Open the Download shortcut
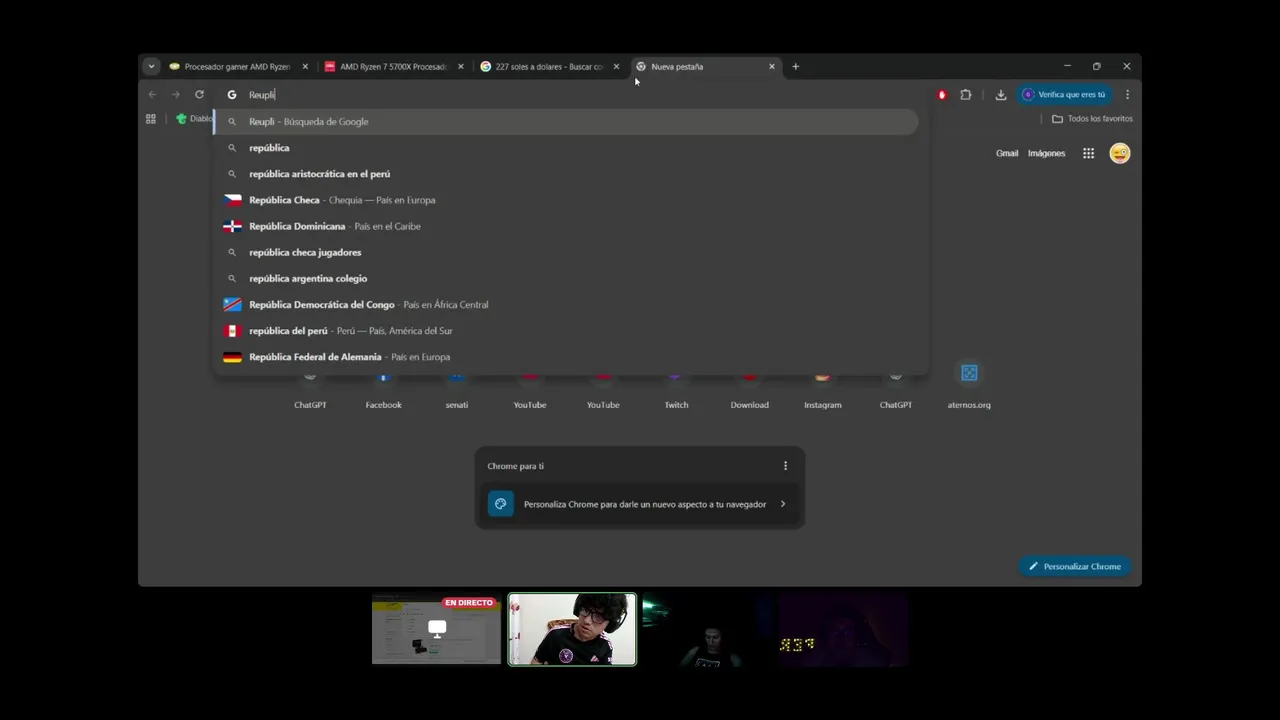This screenshot has width=1280, height=720. coord(749,390)
